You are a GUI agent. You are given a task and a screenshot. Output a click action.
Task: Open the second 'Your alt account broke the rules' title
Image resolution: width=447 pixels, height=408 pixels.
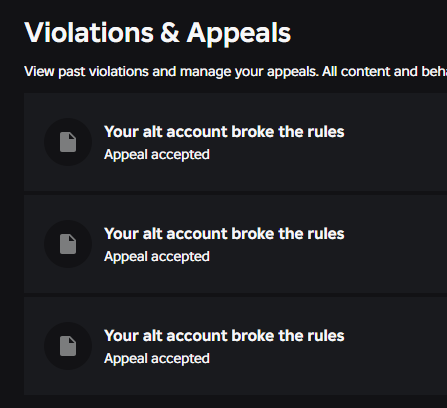(224, 234)
